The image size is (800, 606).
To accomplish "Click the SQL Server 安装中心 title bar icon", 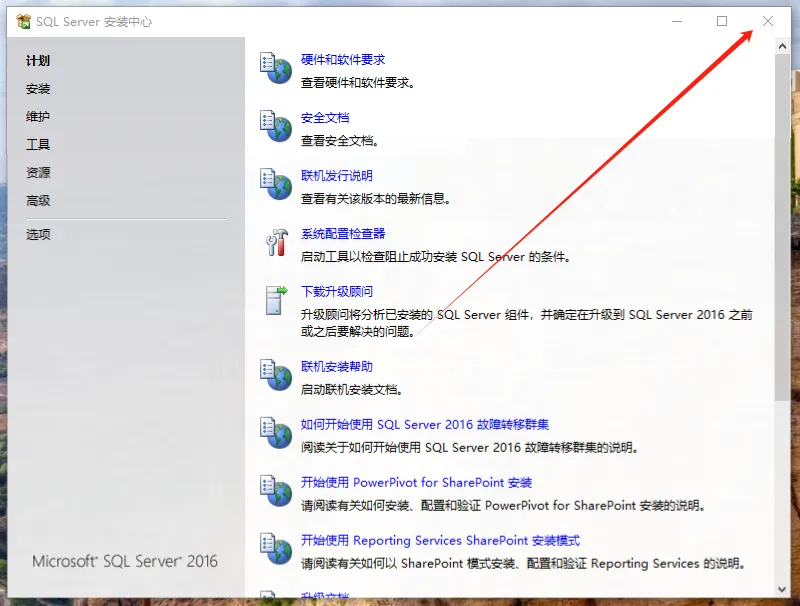I will click(23, 21).
